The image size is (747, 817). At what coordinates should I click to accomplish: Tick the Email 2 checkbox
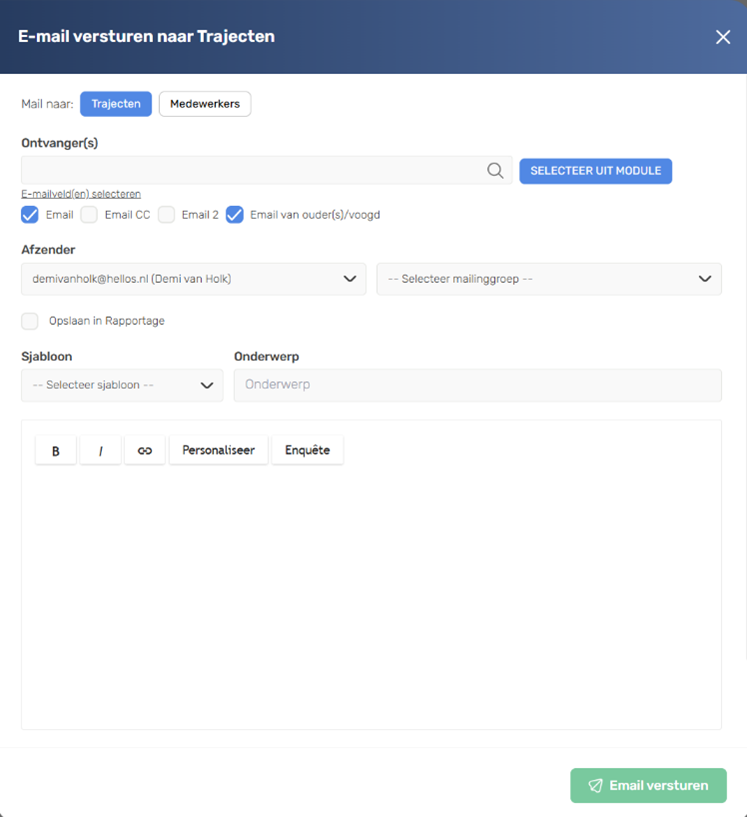coord(166,215)
